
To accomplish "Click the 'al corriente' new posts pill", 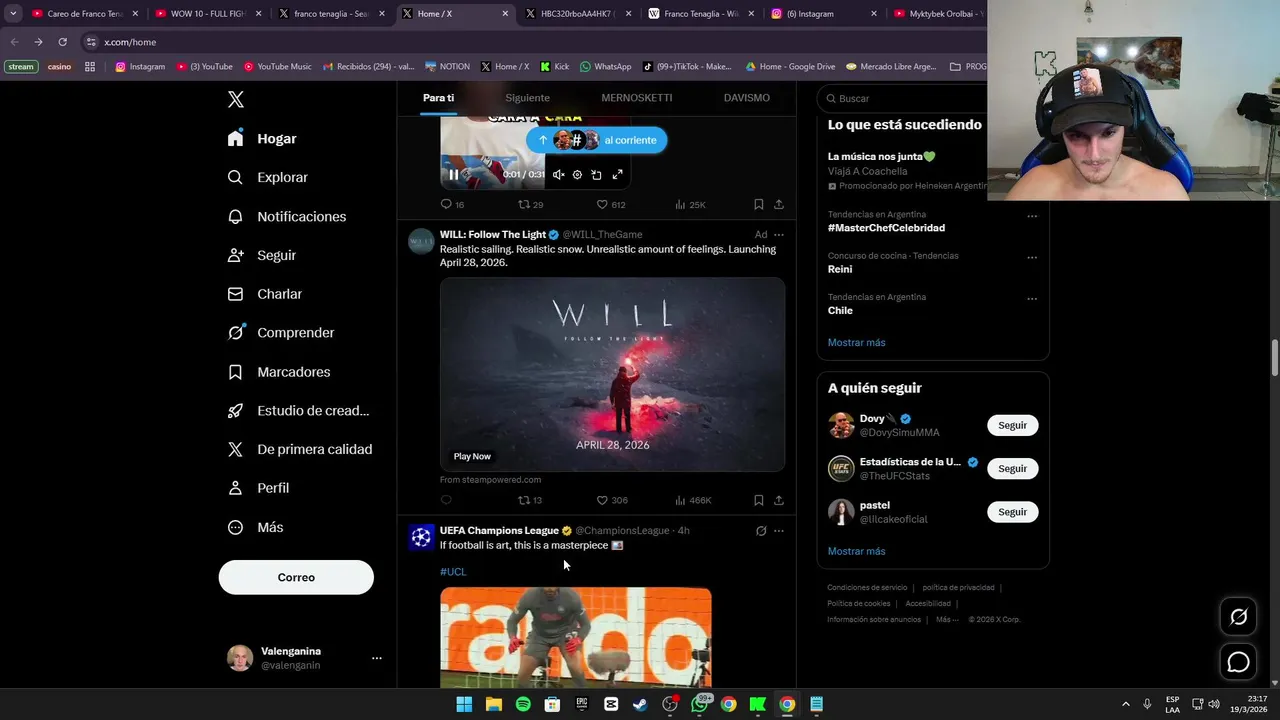I will point(597,140).
